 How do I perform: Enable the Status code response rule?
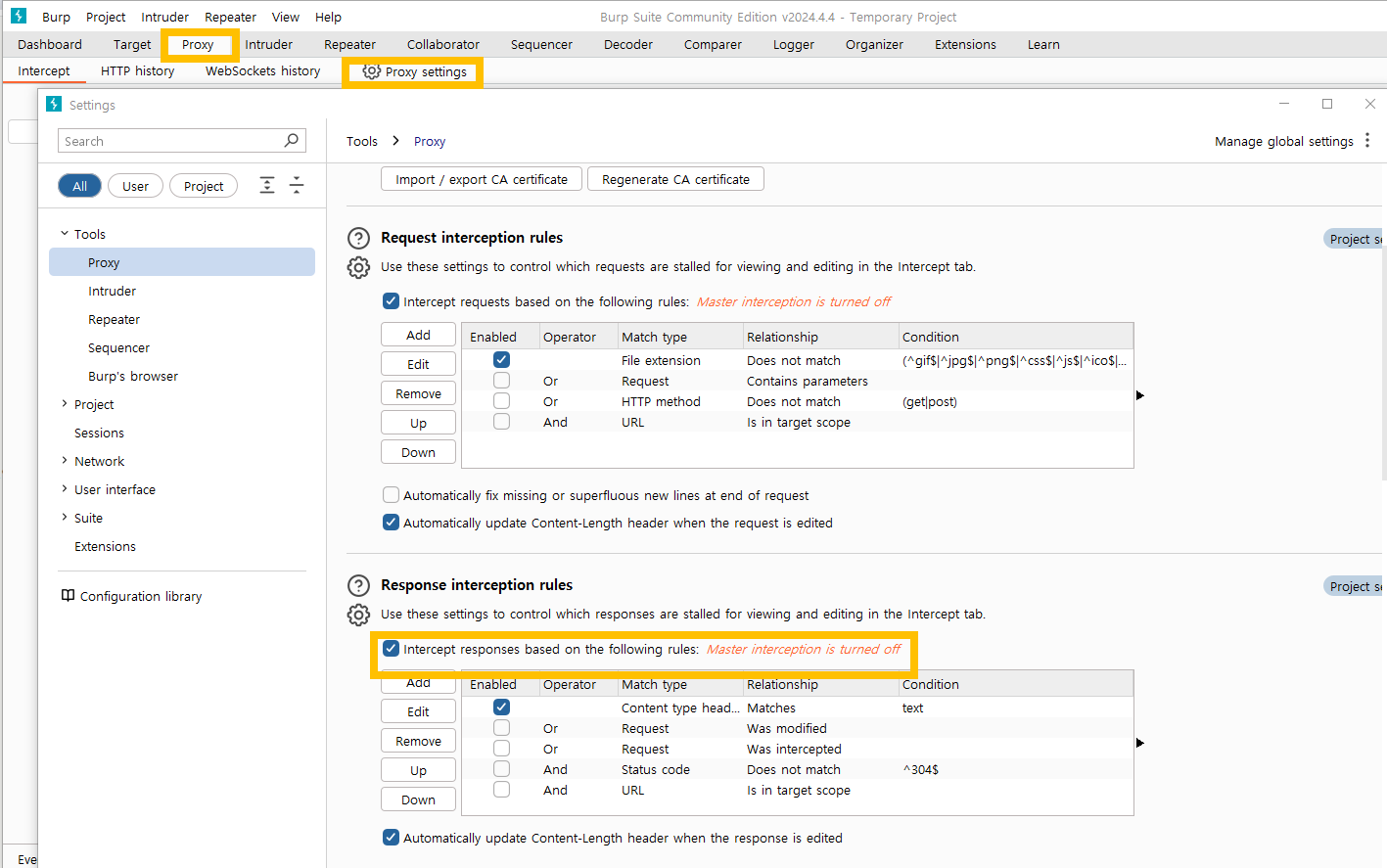(501, 769)
